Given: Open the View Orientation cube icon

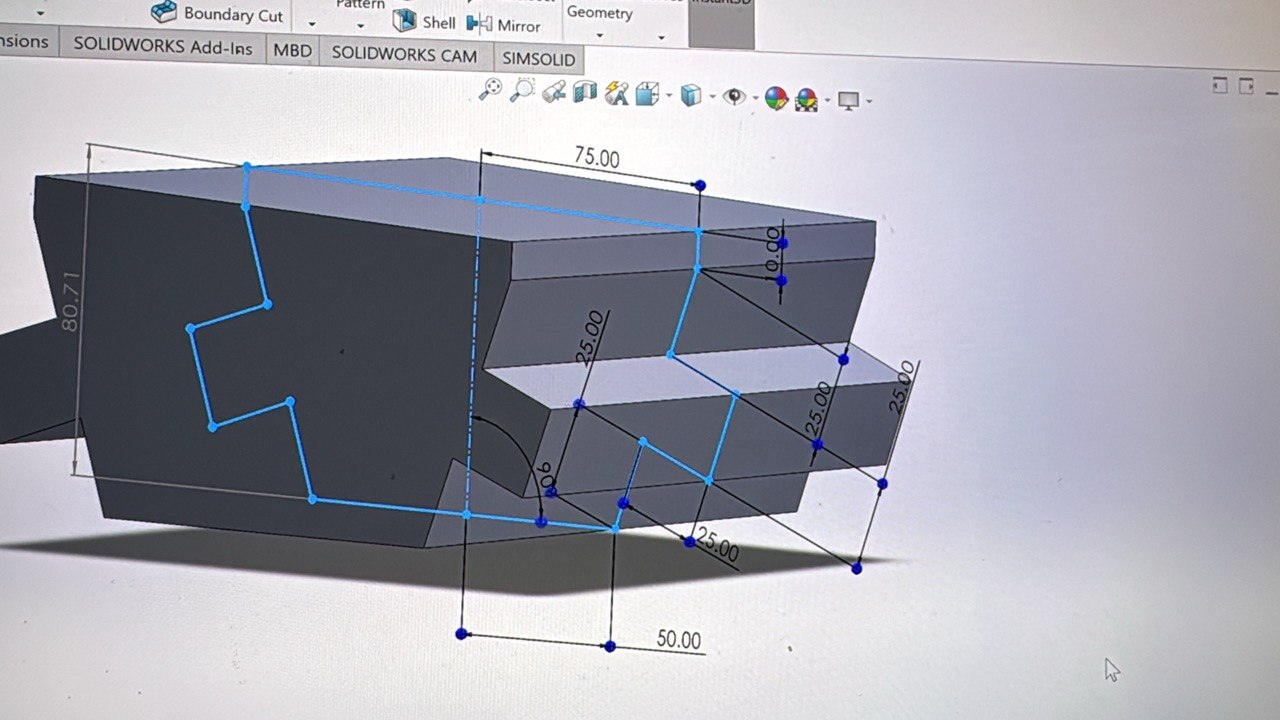Looking at the screenshot, I should 647,94.
